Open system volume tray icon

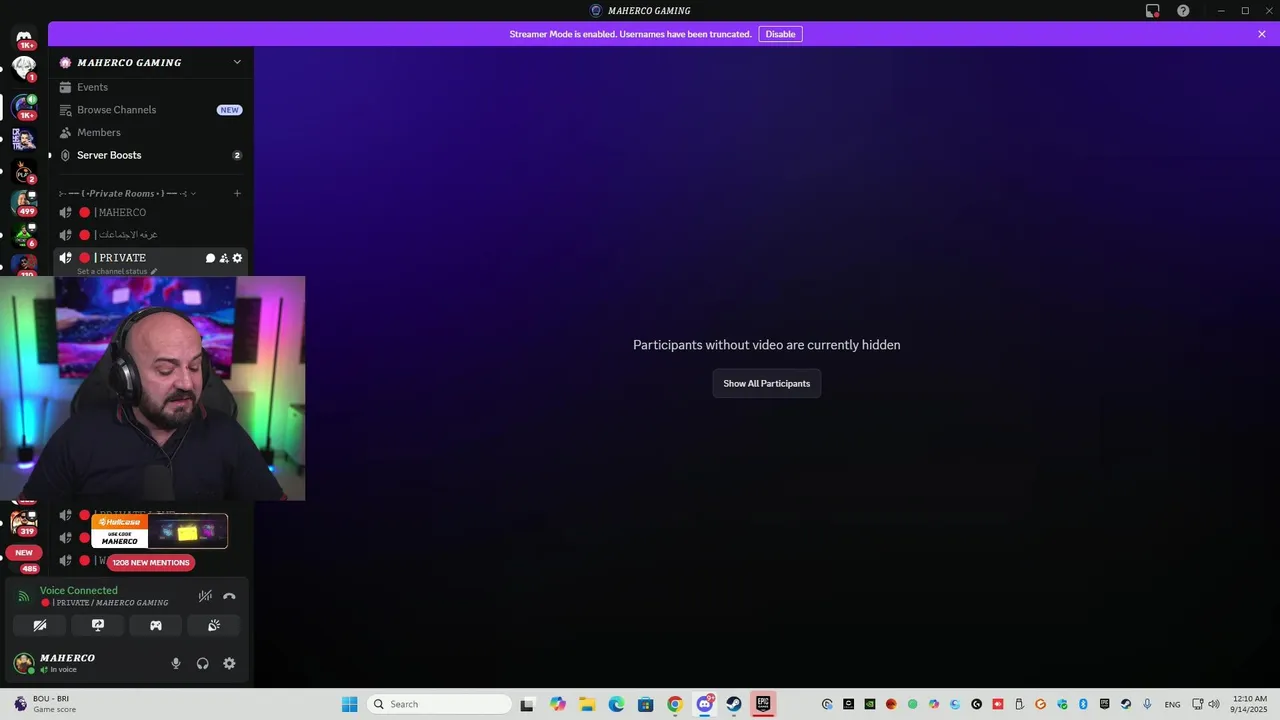click(x=1214, y=704)
